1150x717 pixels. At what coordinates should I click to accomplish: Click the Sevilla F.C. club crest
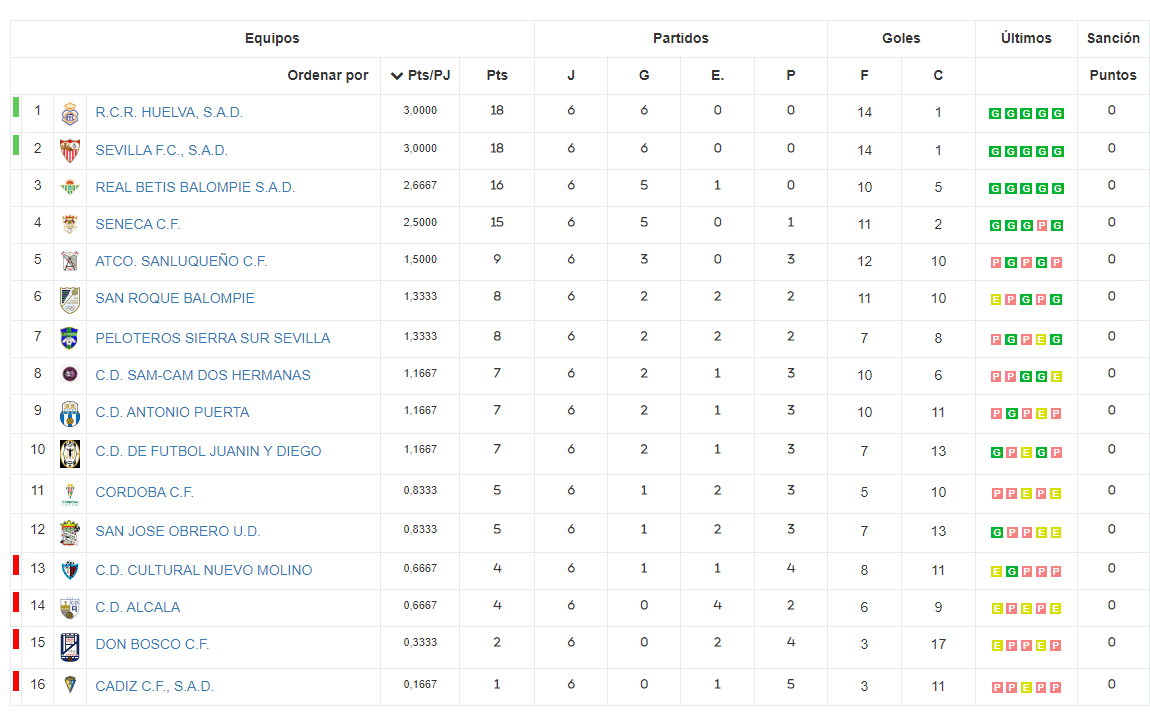click(70, 150)
